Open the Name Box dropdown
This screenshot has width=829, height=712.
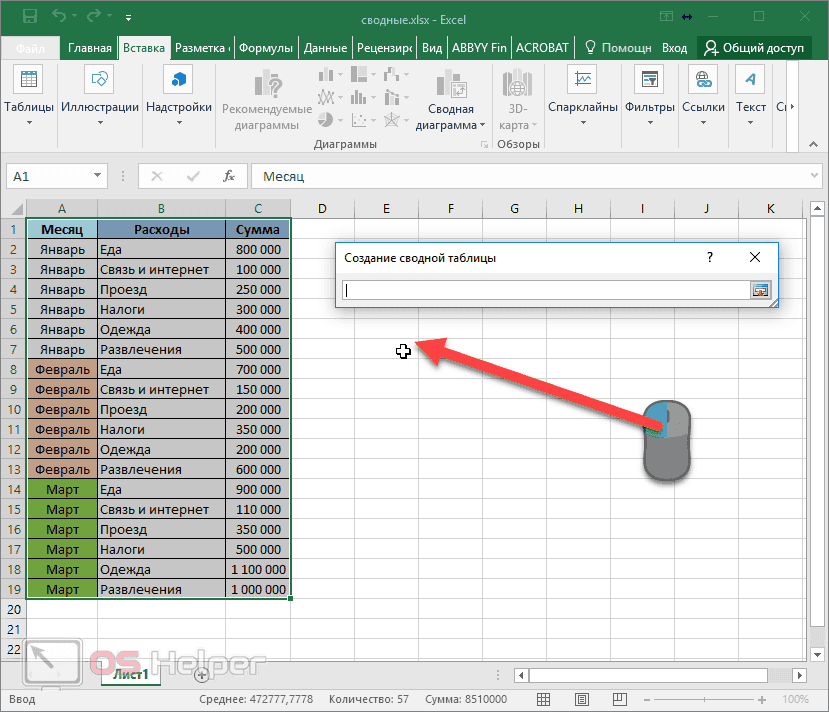click(95, 174)
